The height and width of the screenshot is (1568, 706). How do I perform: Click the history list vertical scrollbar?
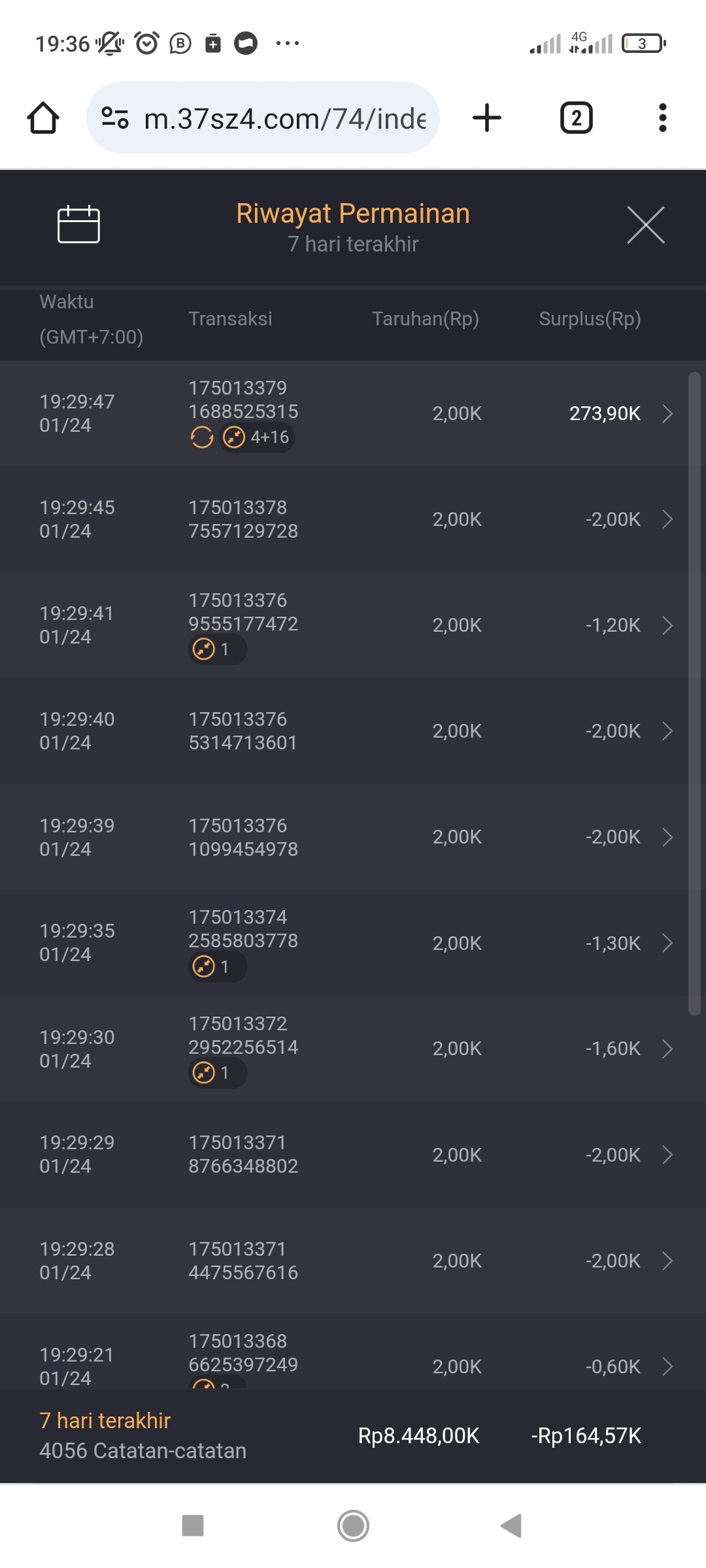click(694, 693)
